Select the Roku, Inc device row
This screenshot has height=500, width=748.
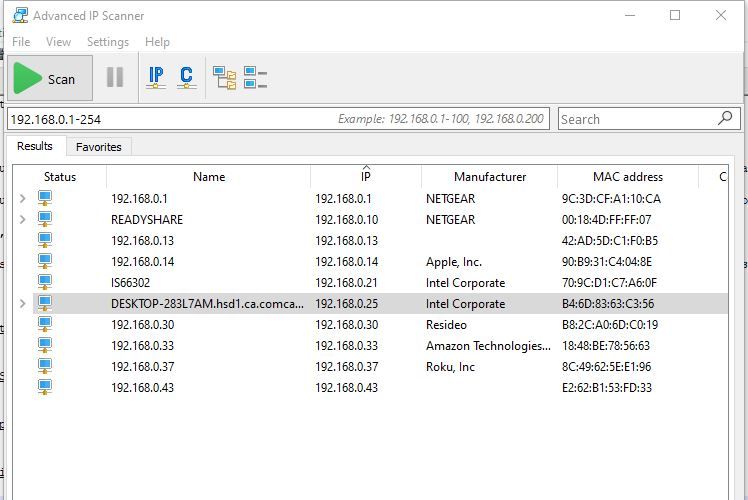pos(450,367)
